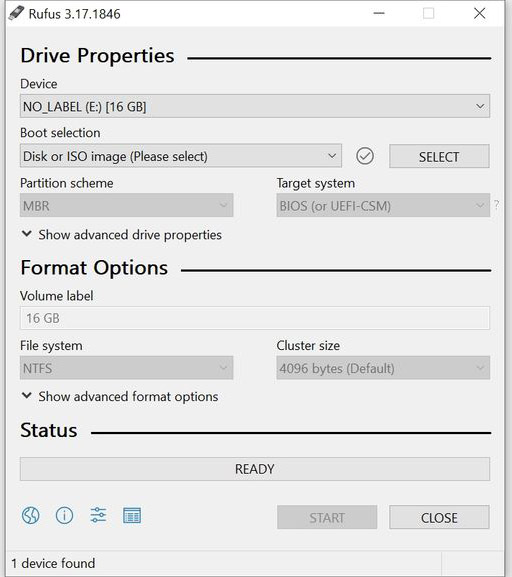Open the application settings sliders icon
Screen dimensions: 512x577
click(x=98, y=515)
